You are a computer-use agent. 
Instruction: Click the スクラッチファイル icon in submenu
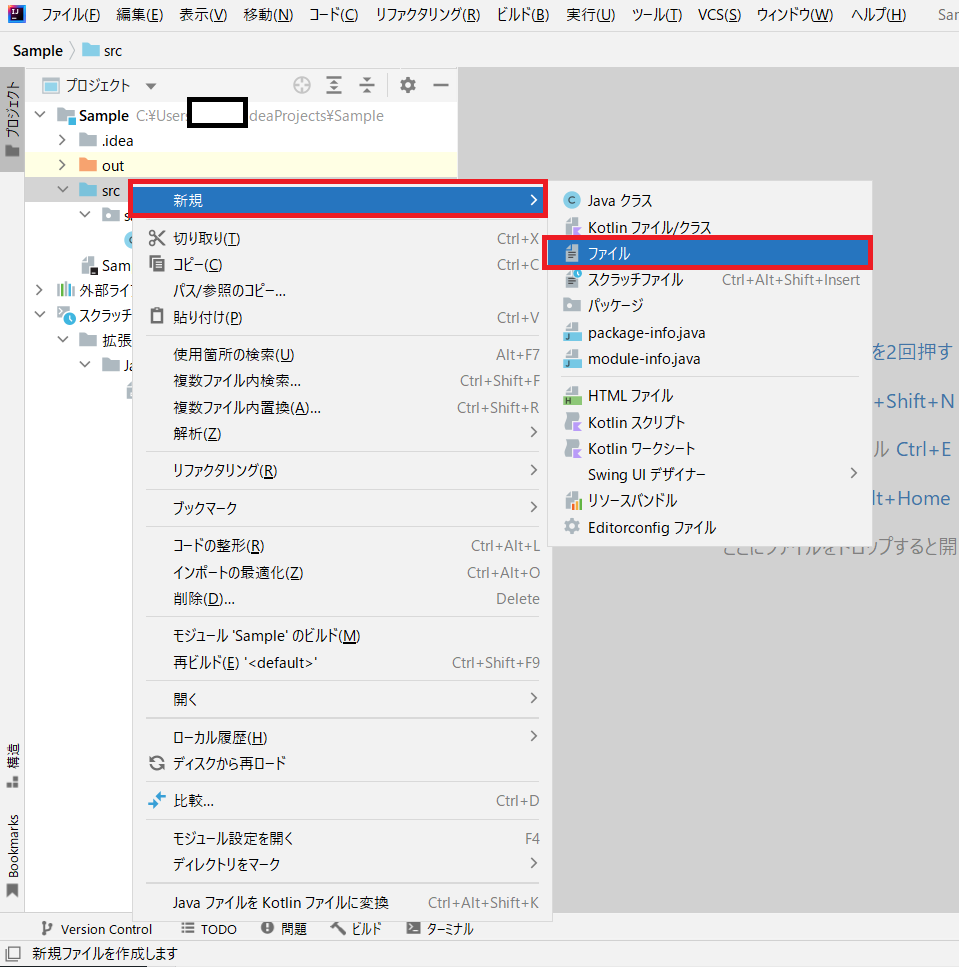tap(572, 279)
